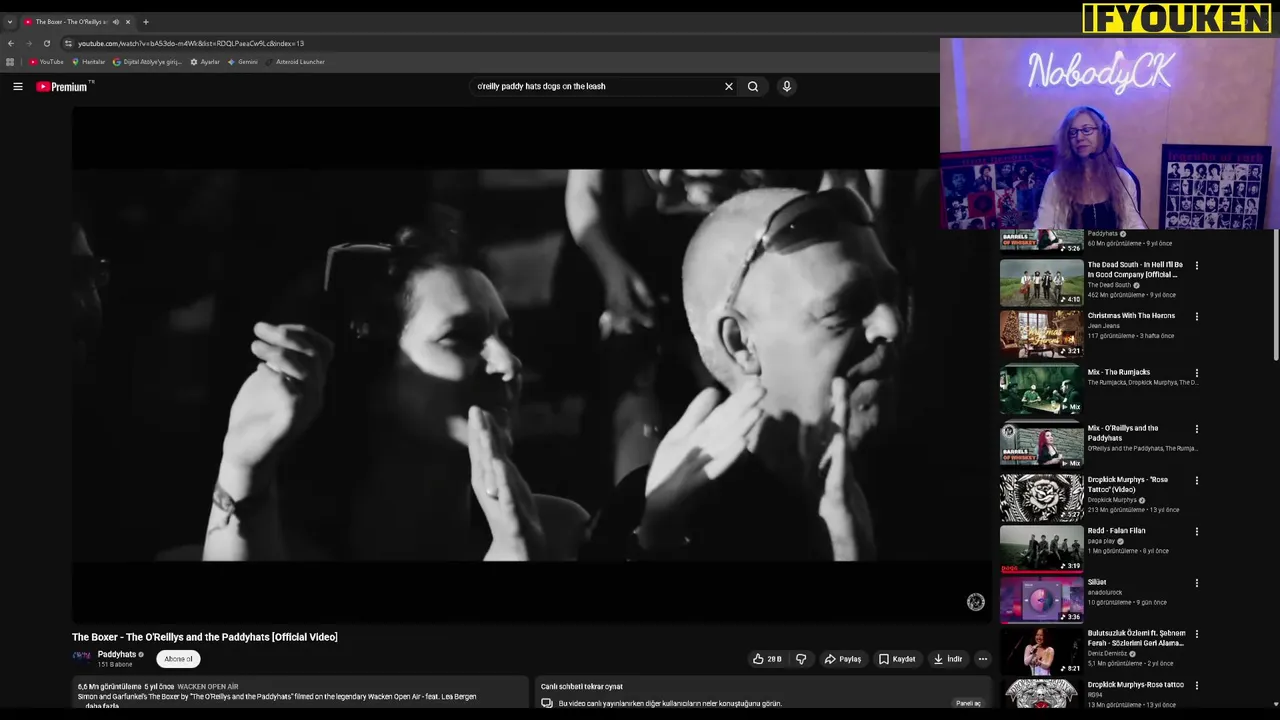Go back in browser
The height and width of the screenshot is (720, 1280).
[11, 44]
